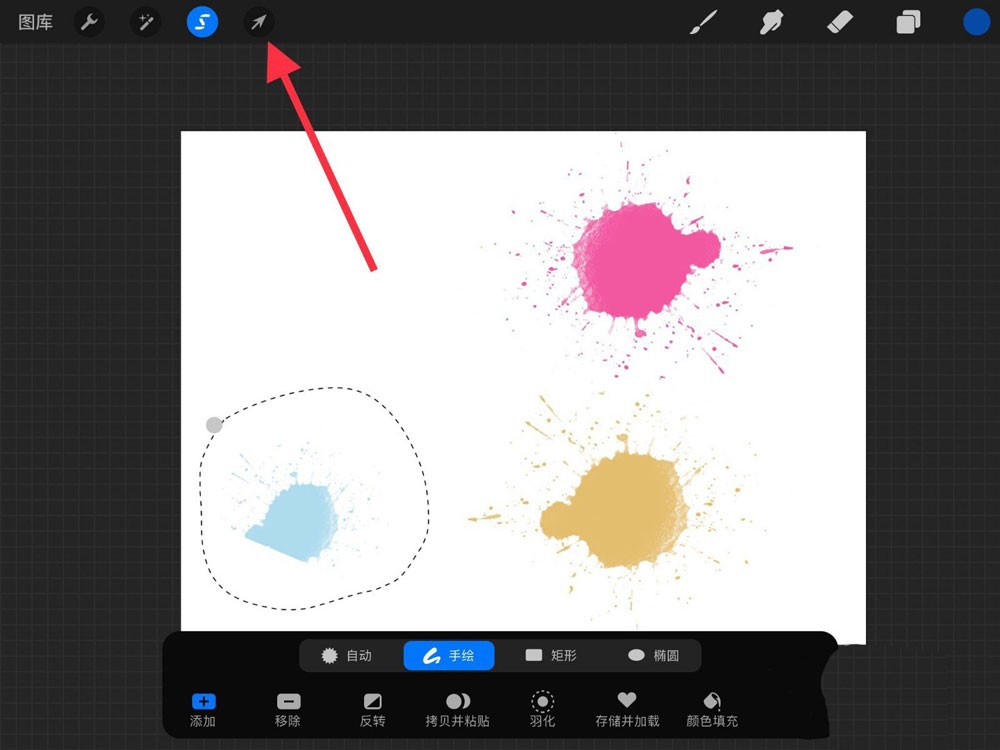Select the Smudge finger tool
The width and height of the screenshot is (1000, 750).
pyautogui.click(x=771, y=23)
